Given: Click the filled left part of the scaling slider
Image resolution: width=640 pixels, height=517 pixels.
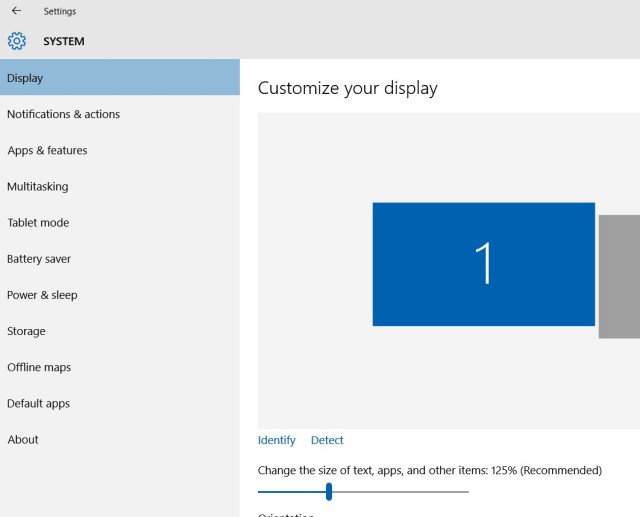Looking at the screenshot, I should coord(290,491).
